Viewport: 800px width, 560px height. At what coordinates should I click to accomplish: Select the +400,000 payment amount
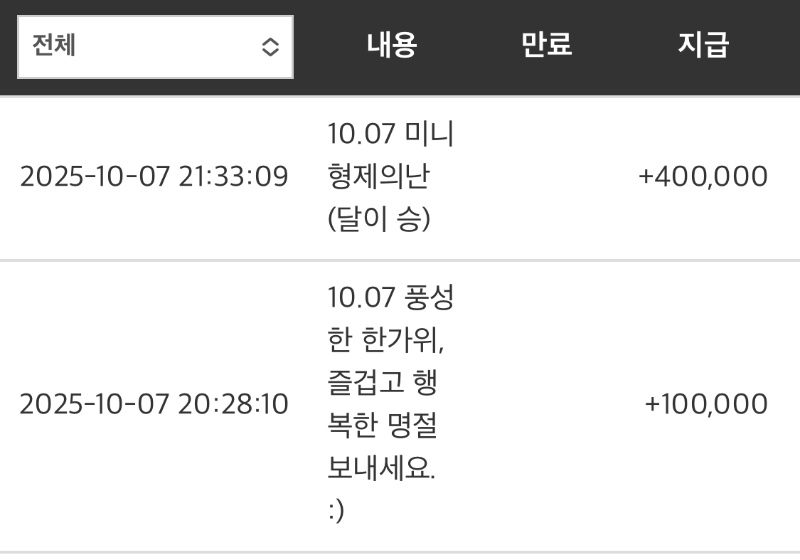point(703,177)
